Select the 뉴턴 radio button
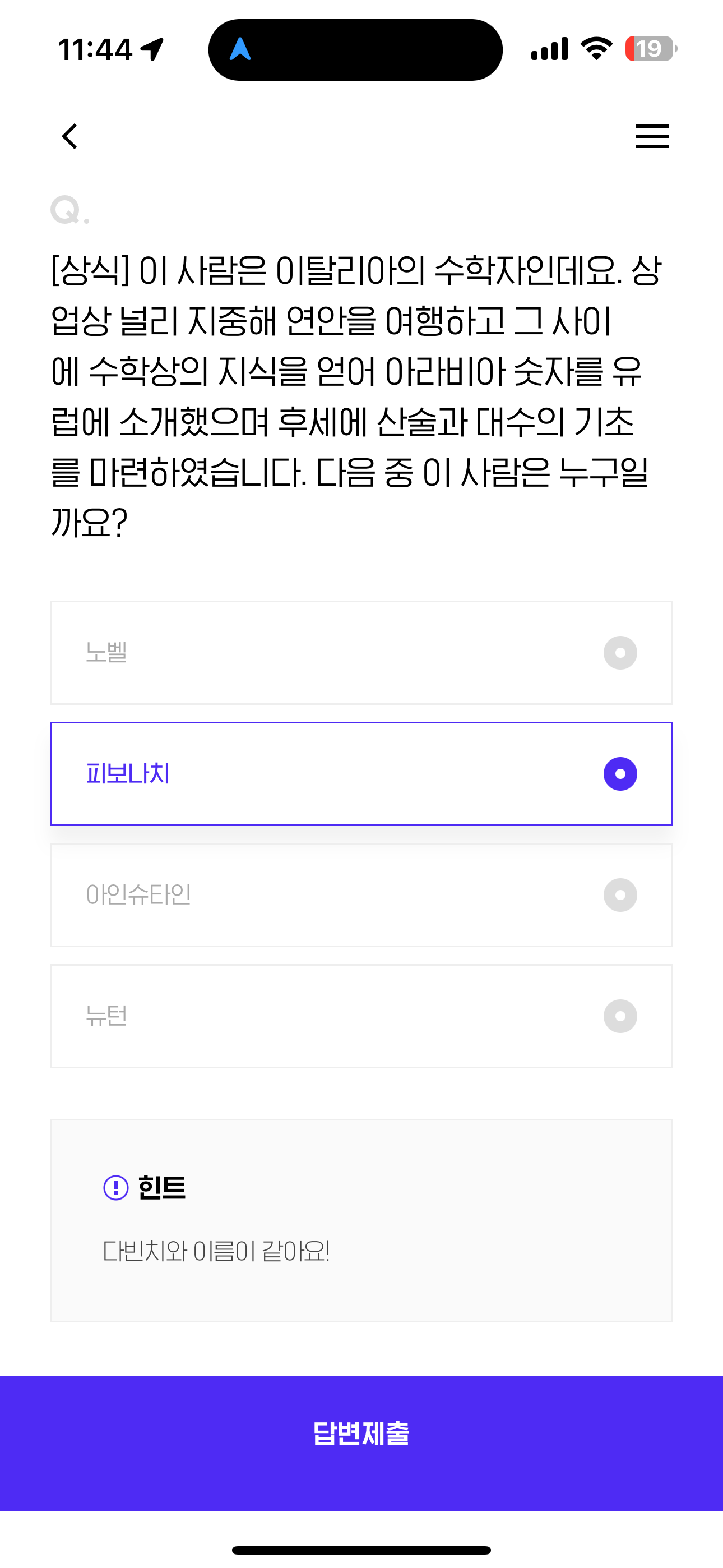The width and height of the screenshot is (723, 1568). tap(620, 1017)
